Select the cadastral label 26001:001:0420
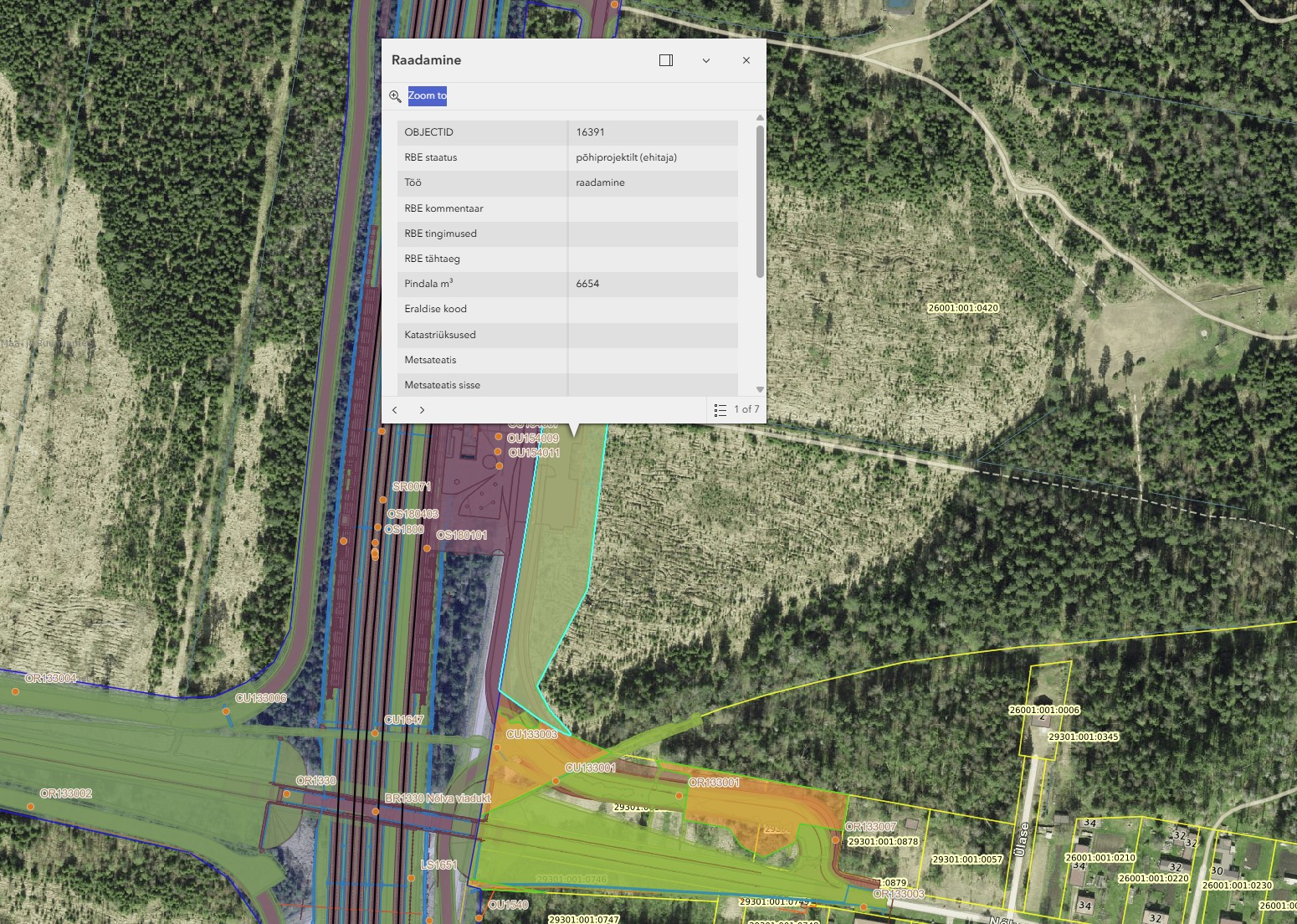1297x924 pixels. point(963,308)
